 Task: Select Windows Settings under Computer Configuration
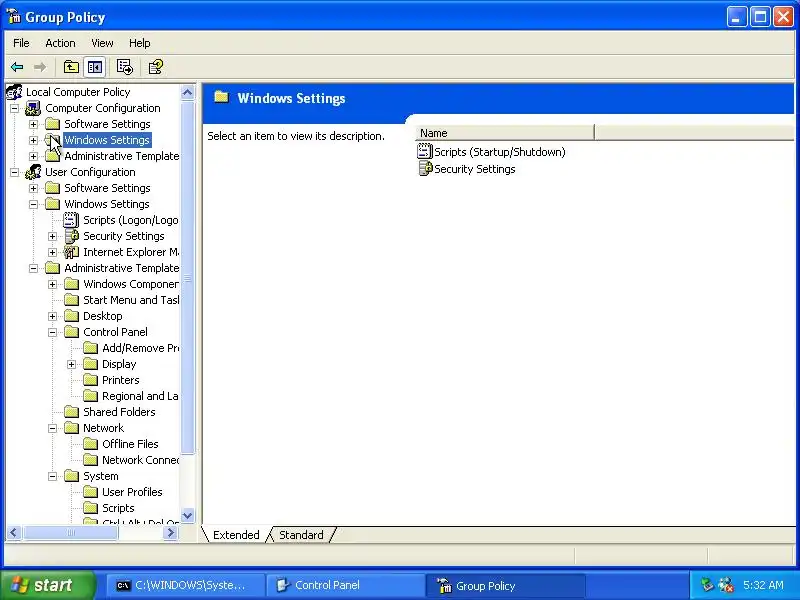click(107, 140)
